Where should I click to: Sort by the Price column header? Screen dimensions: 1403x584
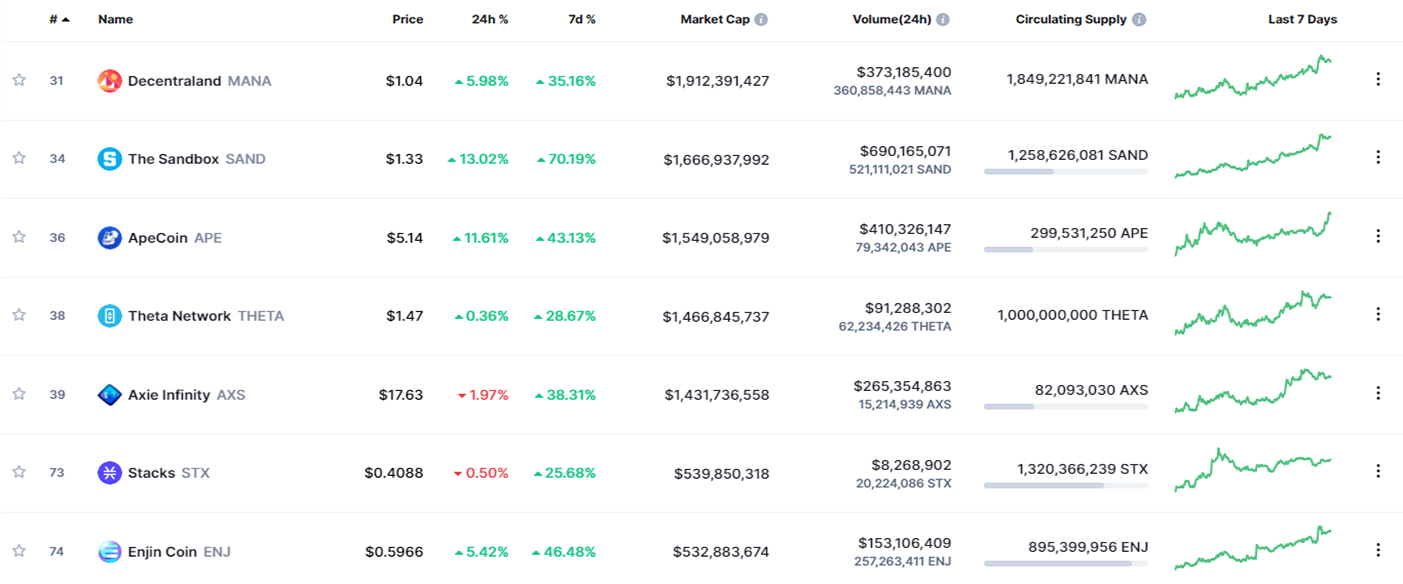pos(407,20)
